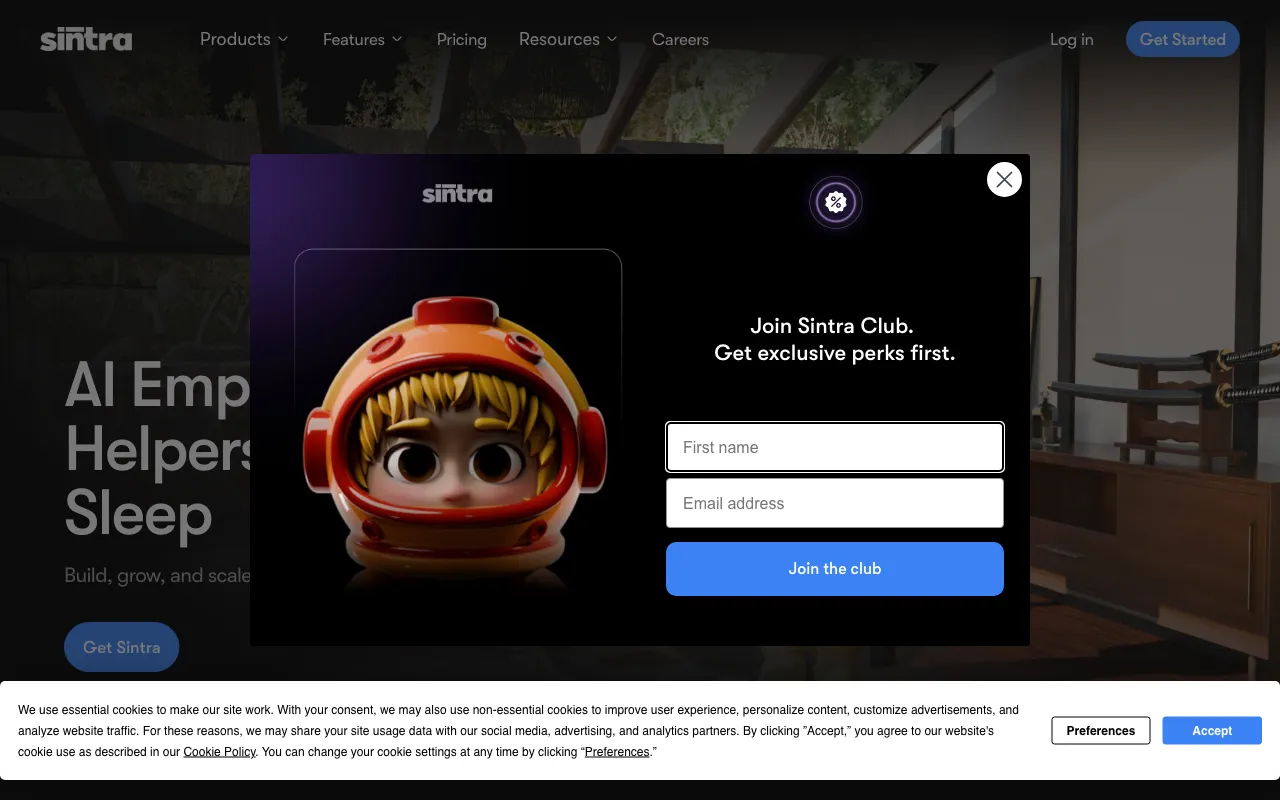Click the underlined Preferences text link

coord(617,752)
